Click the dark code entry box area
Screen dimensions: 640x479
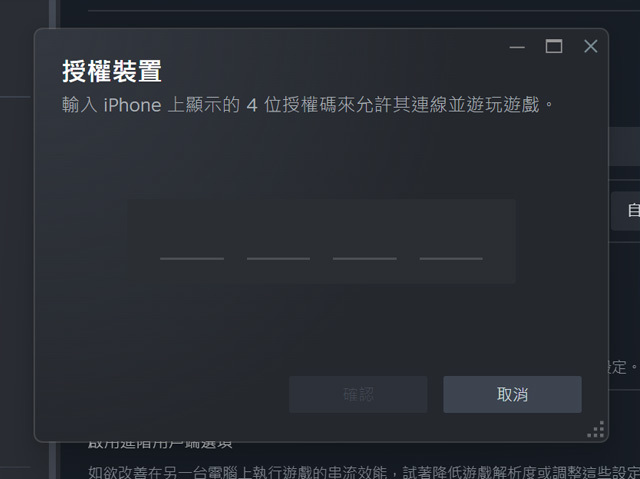(320, 241)
